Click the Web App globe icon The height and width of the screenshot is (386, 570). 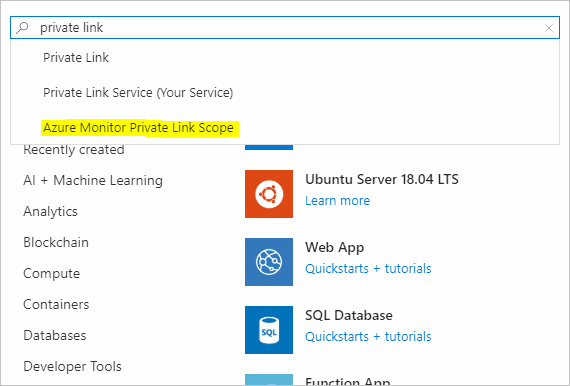click(x=269, y=262)
